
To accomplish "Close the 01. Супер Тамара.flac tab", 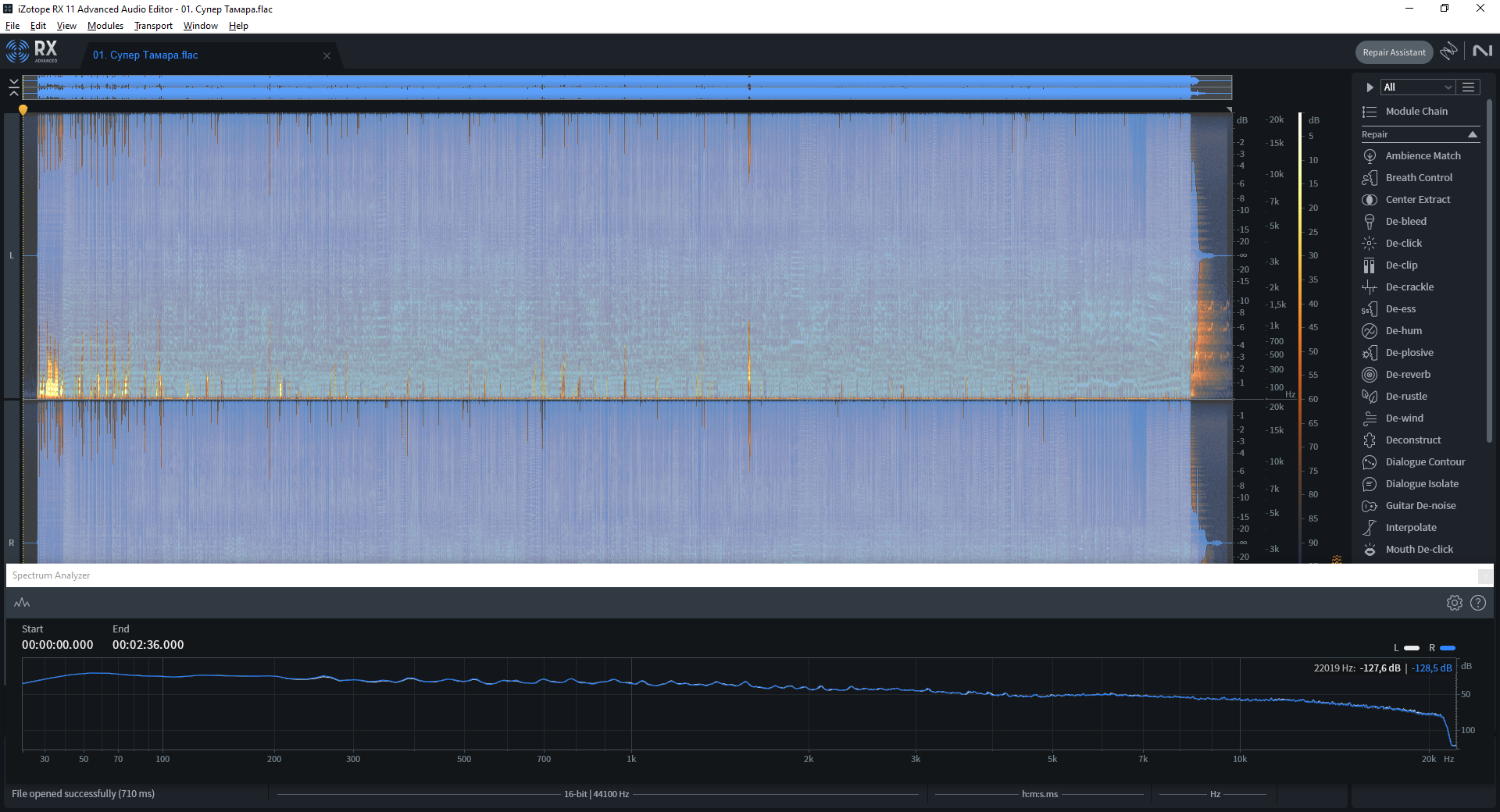I will click(327, 55).
